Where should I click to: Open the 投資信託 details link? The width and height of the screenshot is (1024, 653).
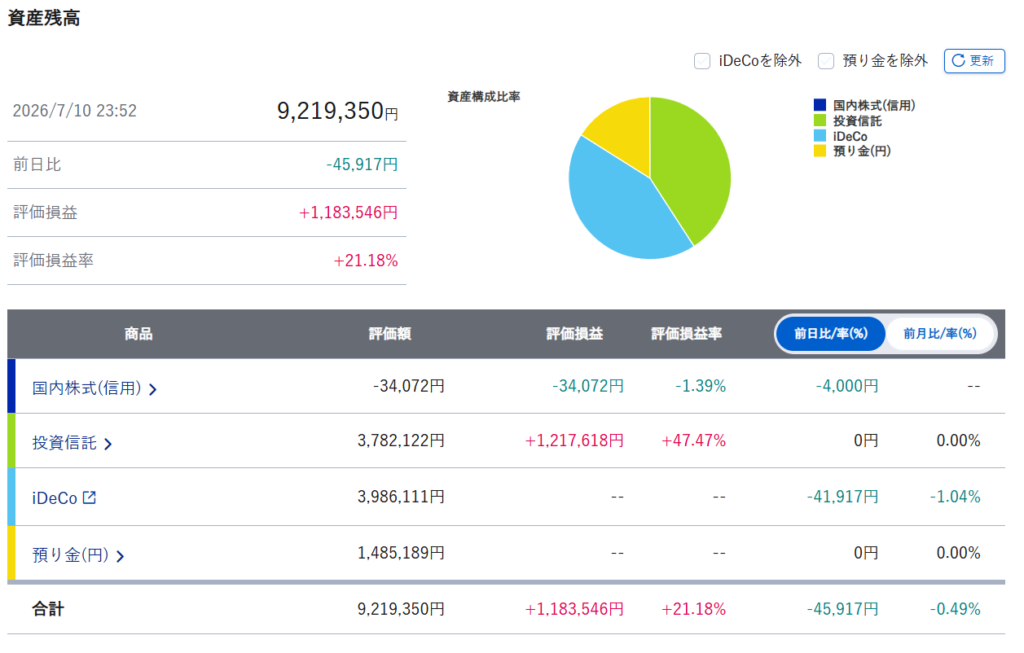tap(64, 443)
